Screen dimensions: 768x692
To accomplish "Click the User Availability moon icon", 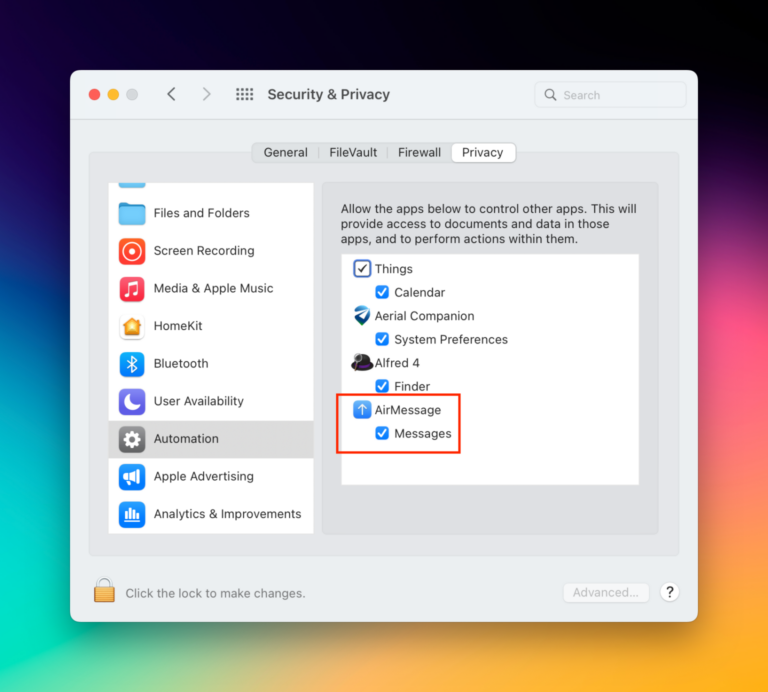I will pyautogui.click(x=132, y=402).
